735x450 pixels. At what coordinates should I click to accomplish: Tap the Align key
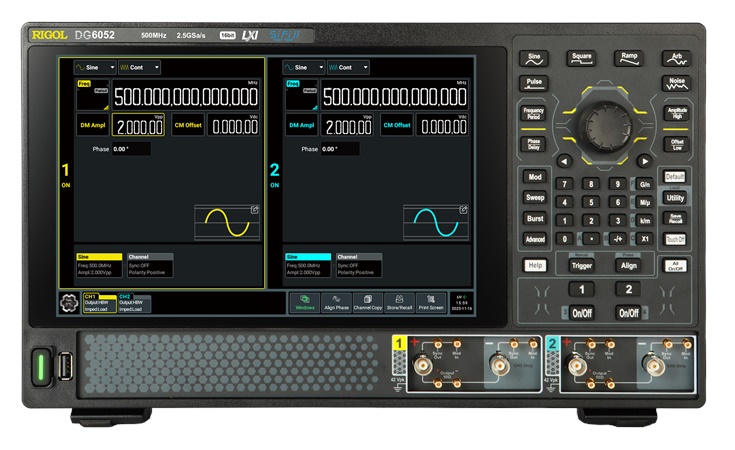[629, 266]
